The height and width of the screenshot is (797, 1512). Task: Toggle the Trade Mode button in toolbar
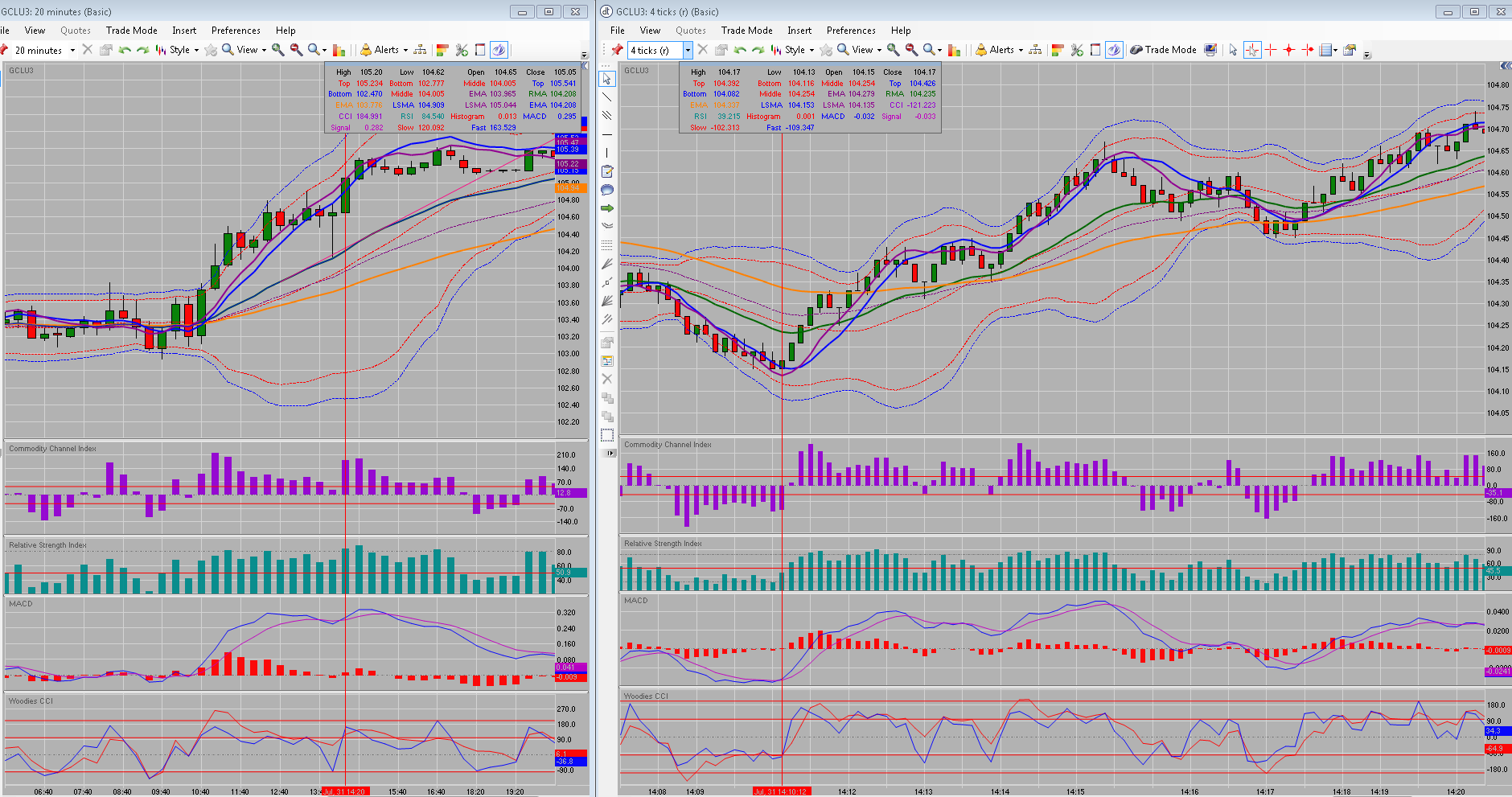point(1163,50)
